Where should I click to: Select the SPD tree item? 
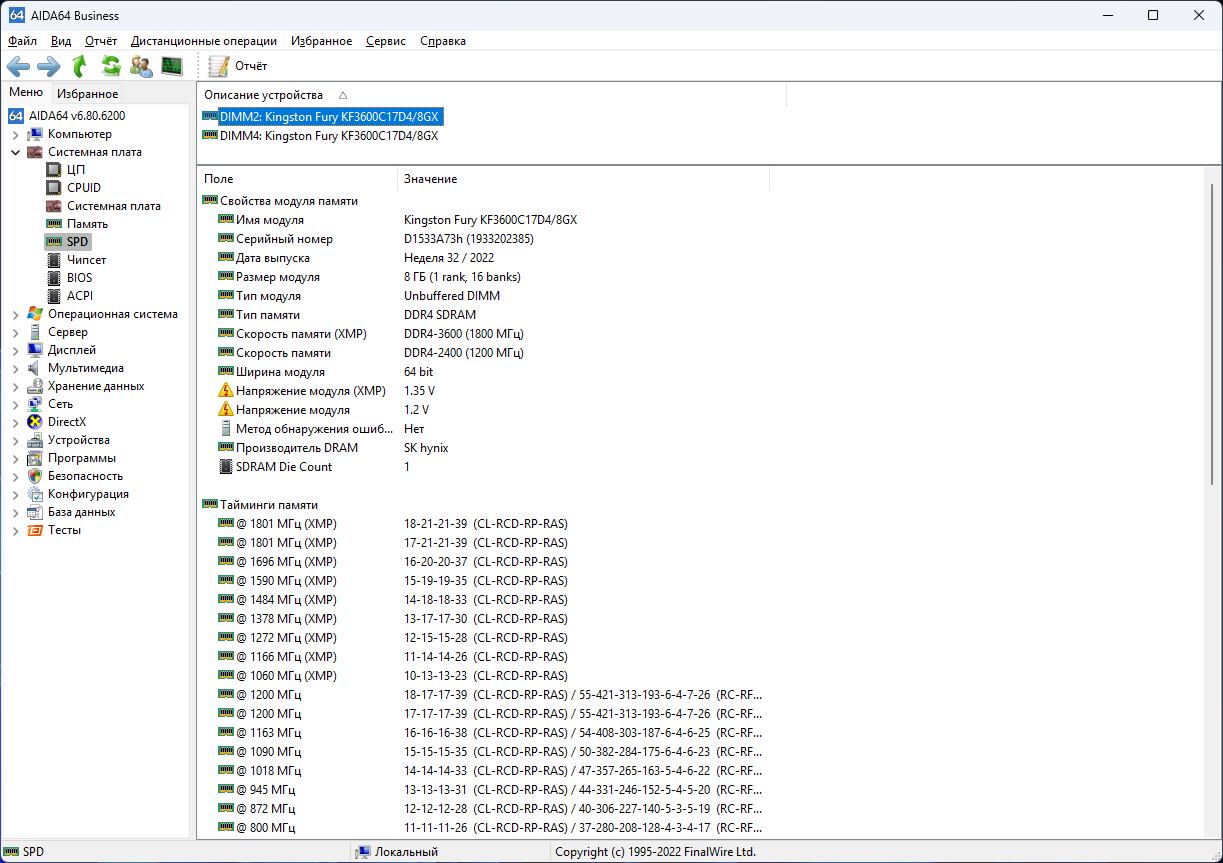(x=78, y=242)
